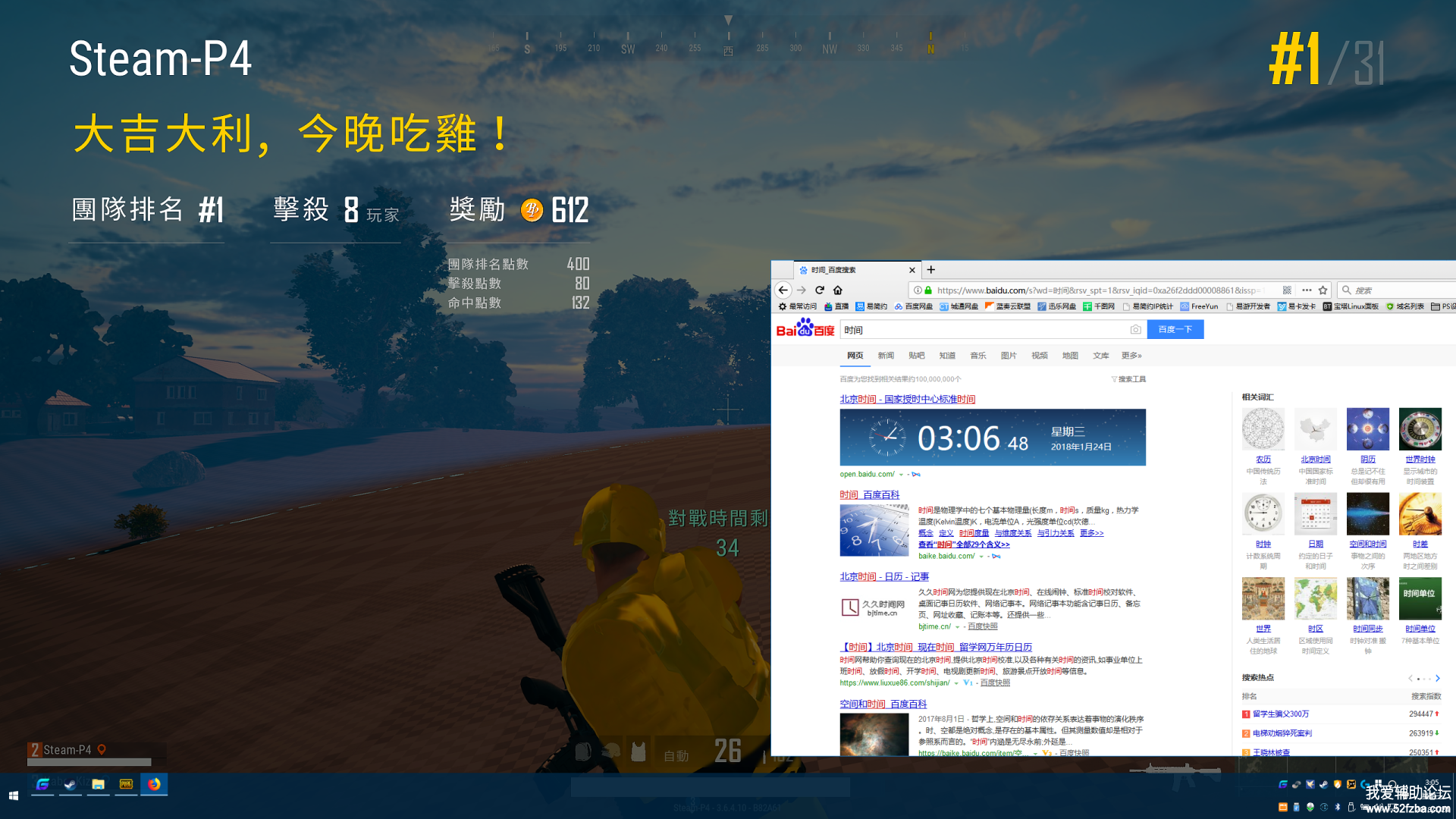Click the 农历 related-term thumbnail
1456x819 pixels.
[1263, 429]
